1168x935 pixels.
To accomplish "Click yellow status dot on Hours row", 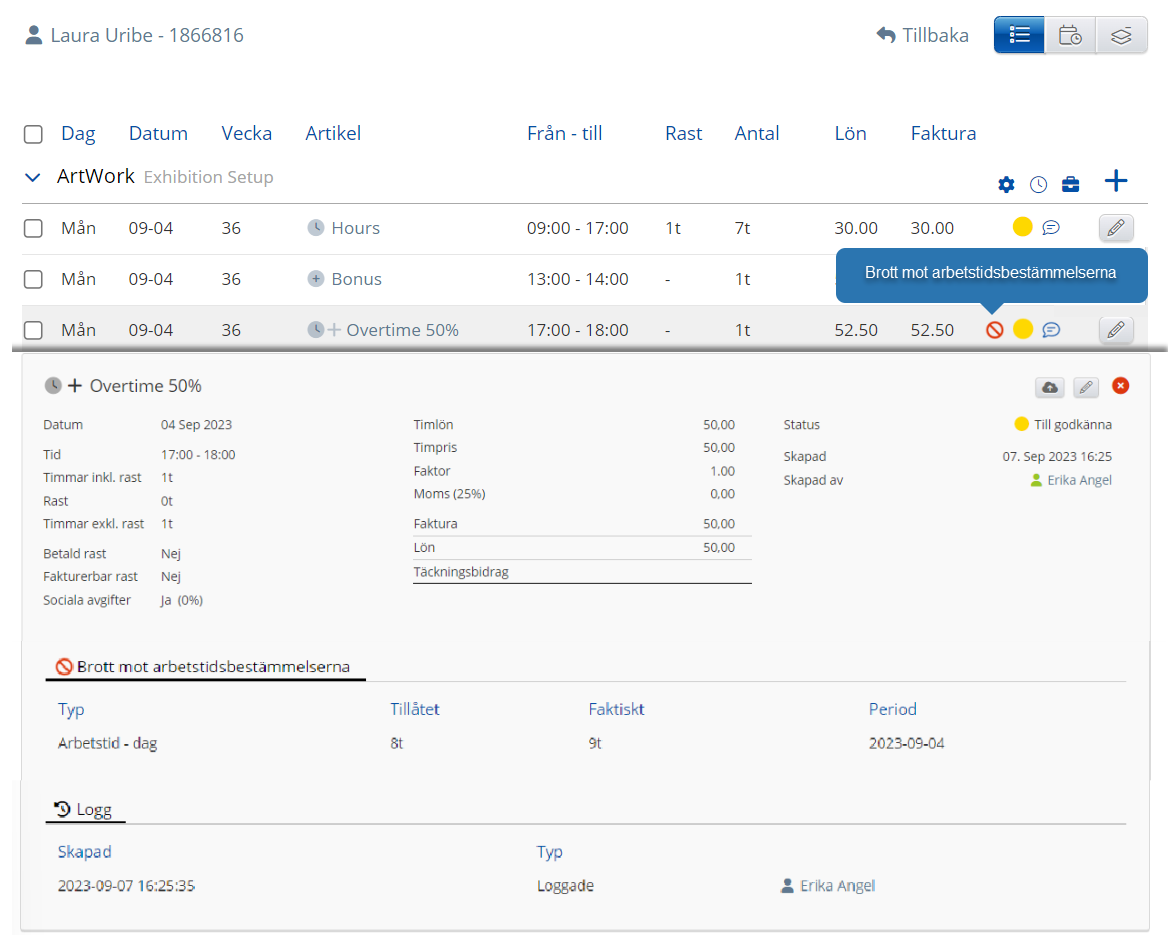I will (x=1023, y=226).
